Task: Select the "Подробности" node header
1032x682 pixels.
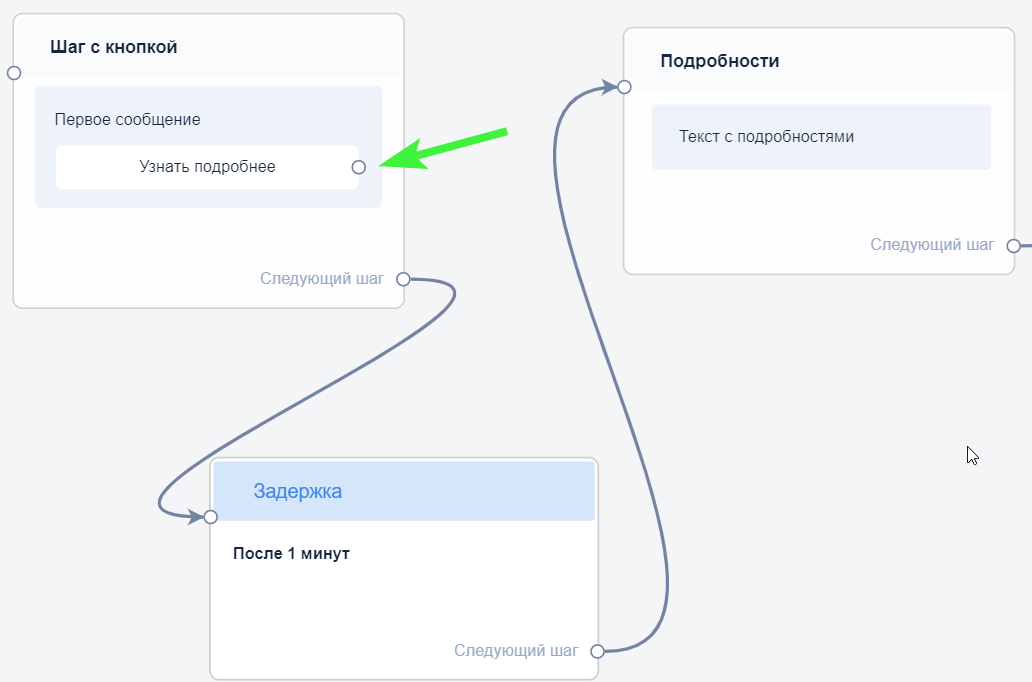Action: tap(720, 61)
